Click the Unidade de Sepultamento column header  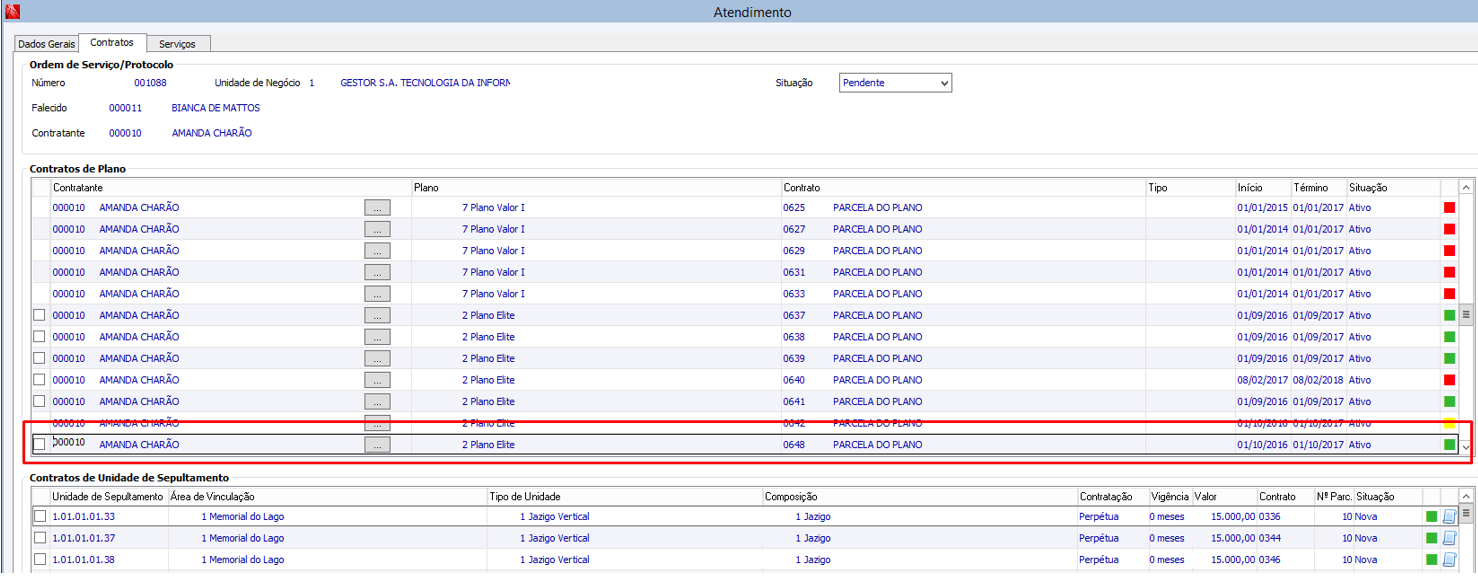pyautogui.click(x=109, y=497)
